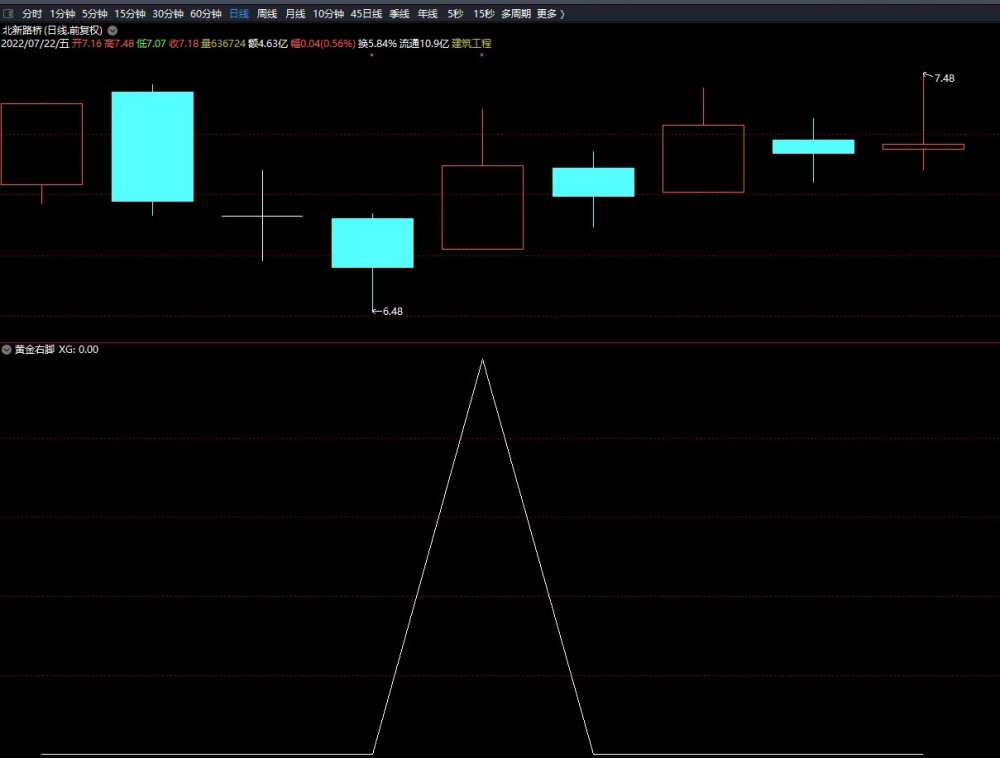Click the panel toggle icon left of 分时
Image resolution: width=1000 pixels, height=758 pixels.
click(8, 13)
